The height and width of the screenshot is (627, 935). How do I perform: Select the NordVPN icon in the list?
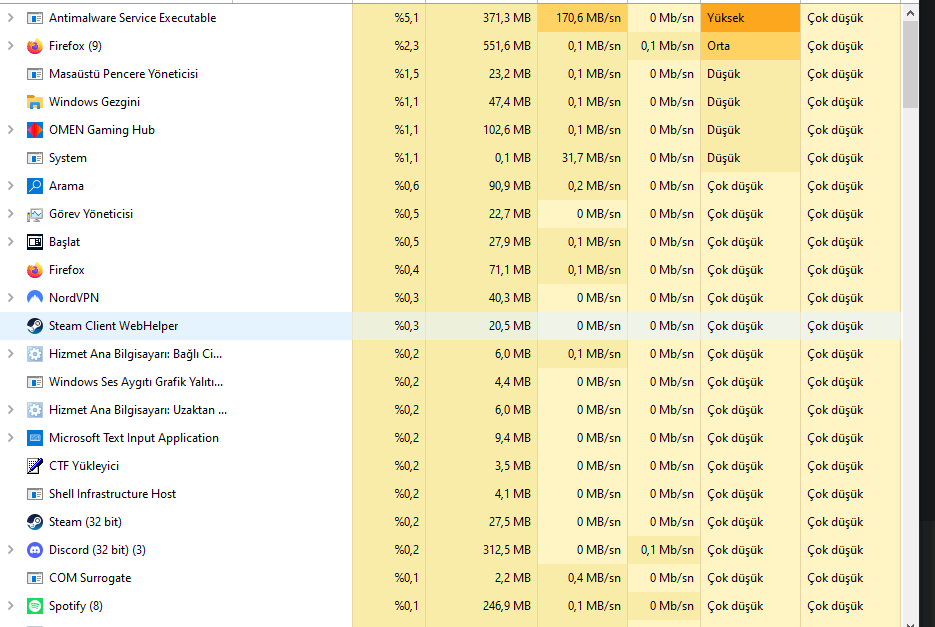35,298
